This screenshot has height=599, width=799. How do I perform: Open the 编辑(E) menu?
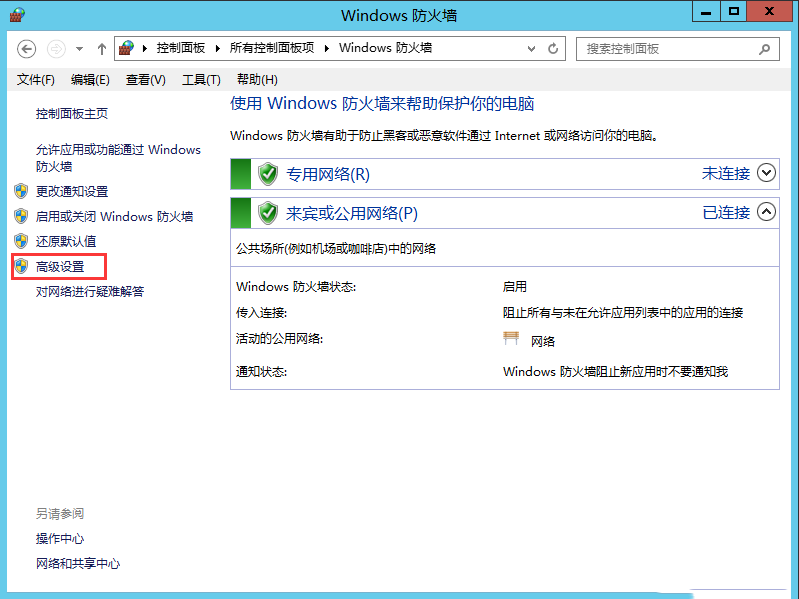90,80
